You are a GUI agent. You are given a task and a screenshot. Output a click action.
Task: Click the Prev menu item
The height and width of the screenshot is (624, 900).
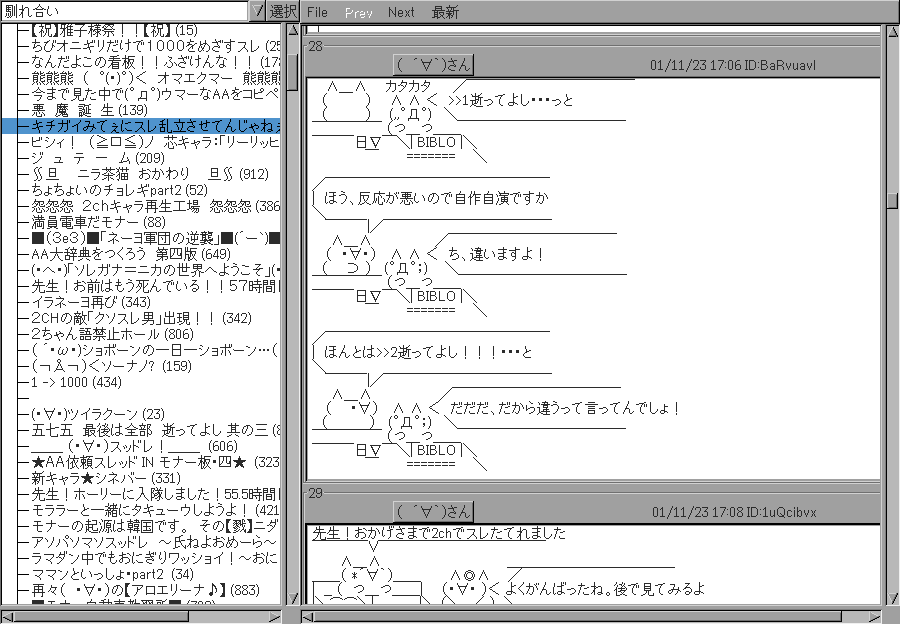358,12
